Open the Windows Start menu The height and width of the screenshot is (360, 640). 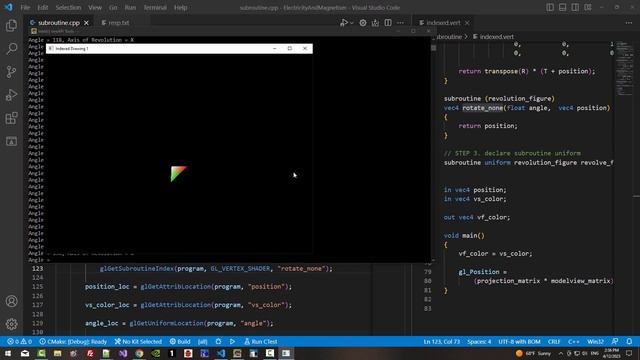(8, 353)
